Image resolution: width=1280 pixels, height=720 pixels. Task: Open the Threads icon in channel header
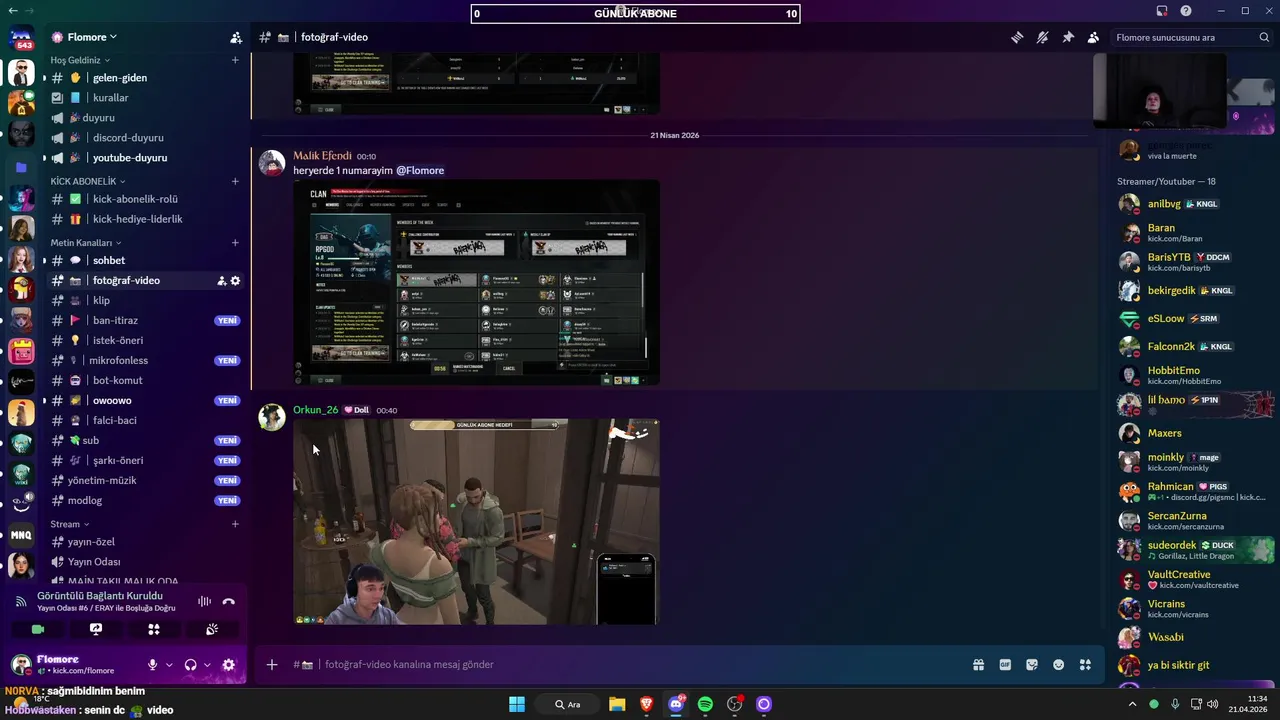tap(1017, 37)
